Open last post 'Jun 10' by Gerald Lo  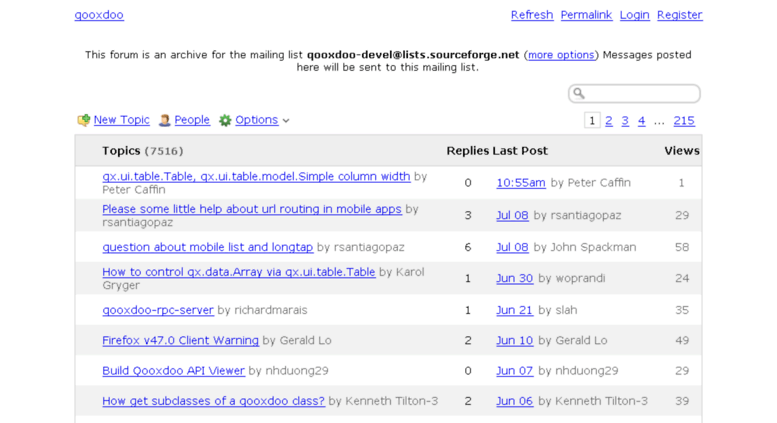[x=514, y=340]
